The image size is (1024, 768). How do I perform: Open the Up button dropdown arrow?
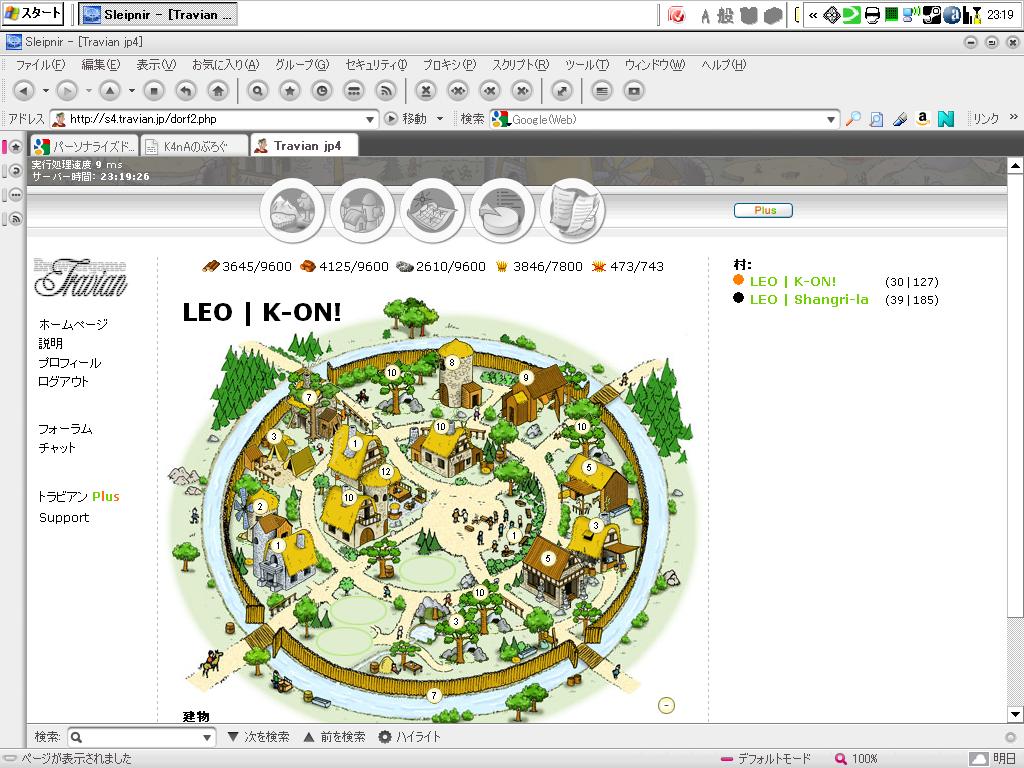click(x=131, y=91)
